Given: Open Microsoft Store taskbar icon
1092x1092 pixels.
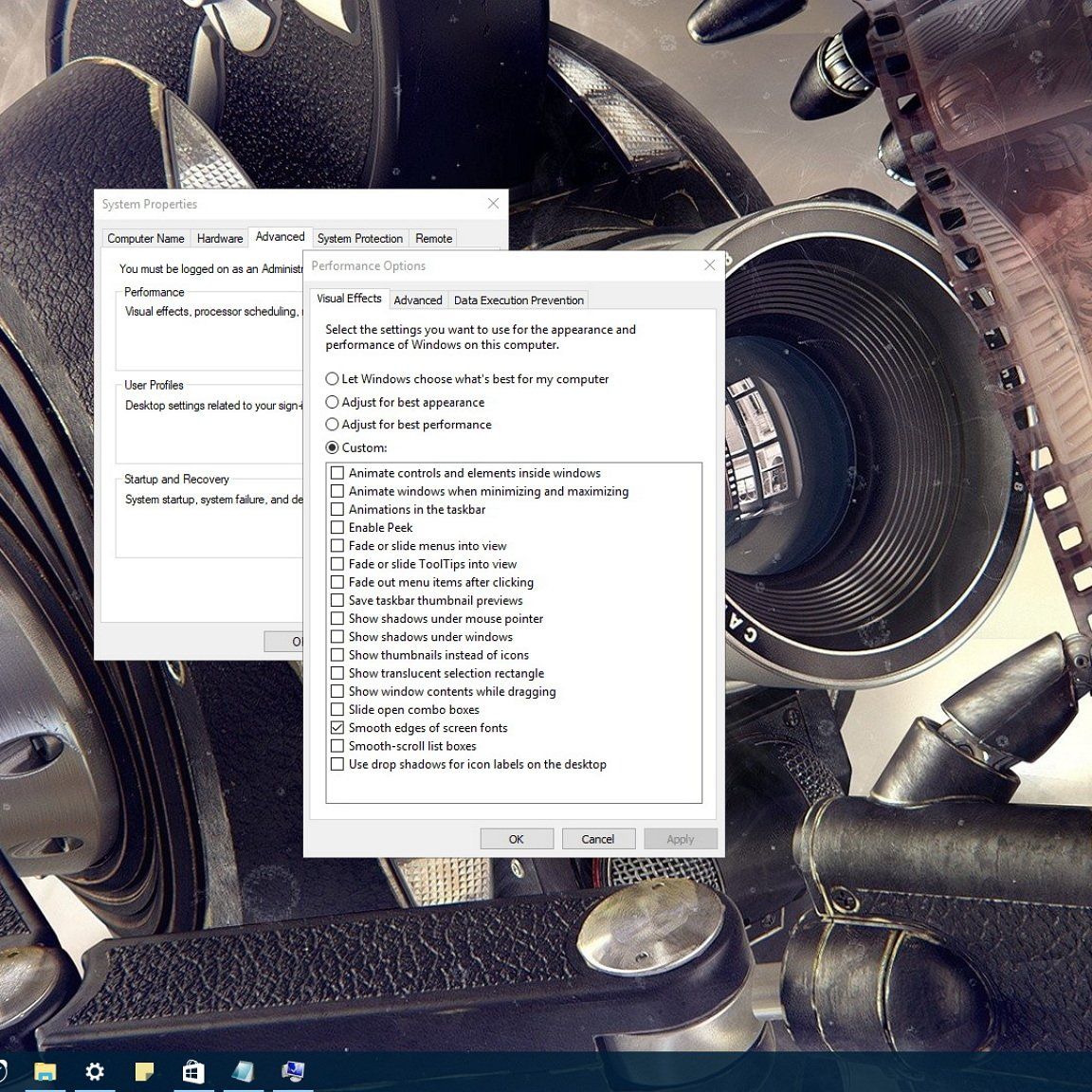Looking at the screenshot, I should pyautogui.click(x=193, y=1071).
